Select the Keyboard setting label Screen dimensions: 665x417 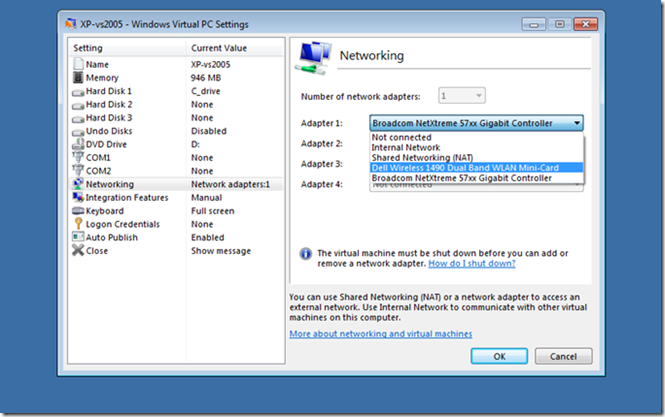pyautogui.click(x=105, y=211)
